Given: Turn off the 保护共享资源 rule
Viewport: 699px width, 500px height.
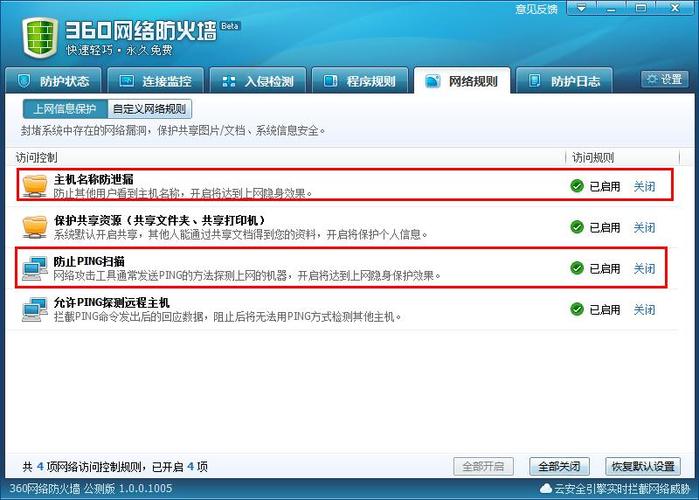Looking at the screenshot, I should (x=644, y=227).
